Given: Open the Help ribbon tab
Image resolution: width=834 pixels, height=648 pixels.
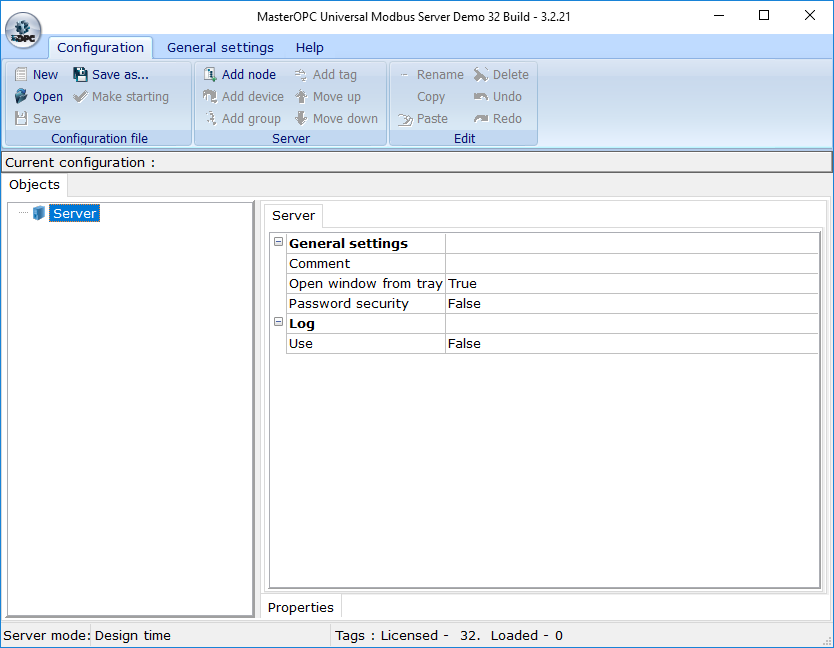Looking at the screenshot, I should (310, 48).
